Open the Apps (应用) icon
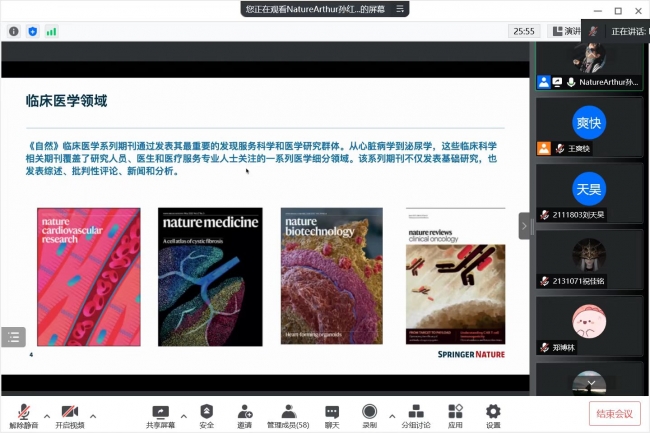This screenshot has width=650, height=433. 455,416
